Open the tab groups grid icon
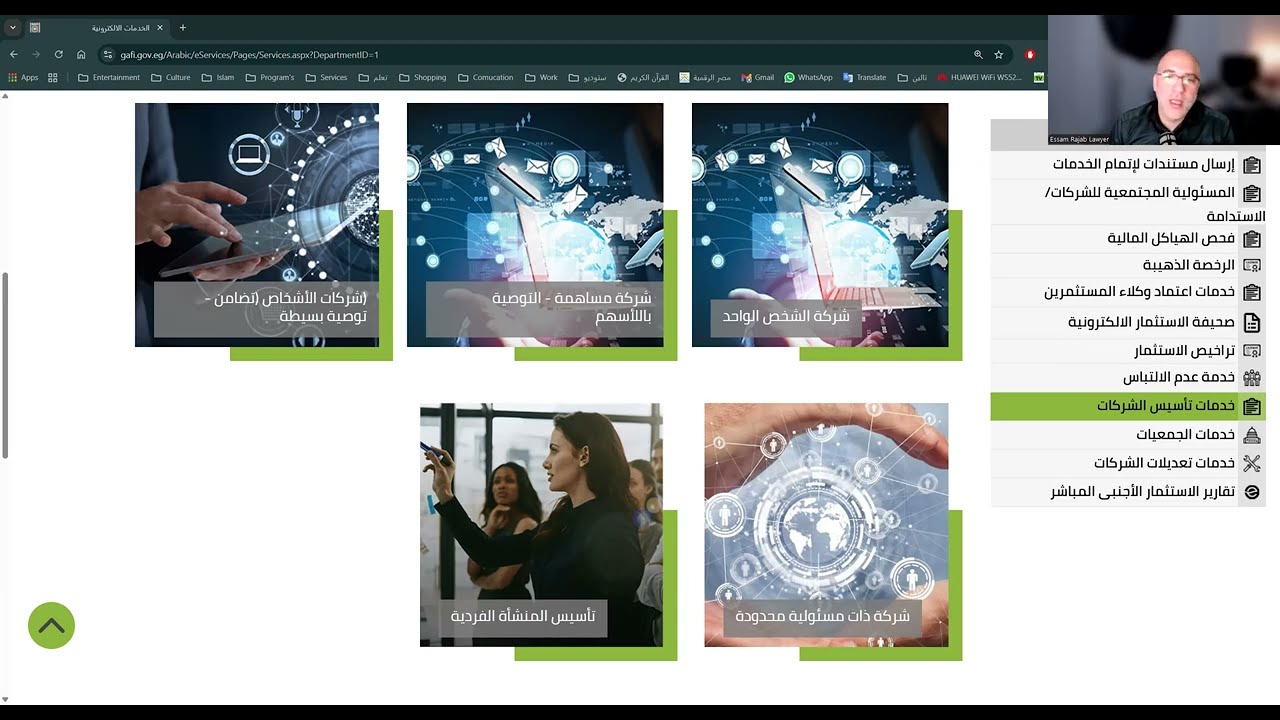 [53, 77]
